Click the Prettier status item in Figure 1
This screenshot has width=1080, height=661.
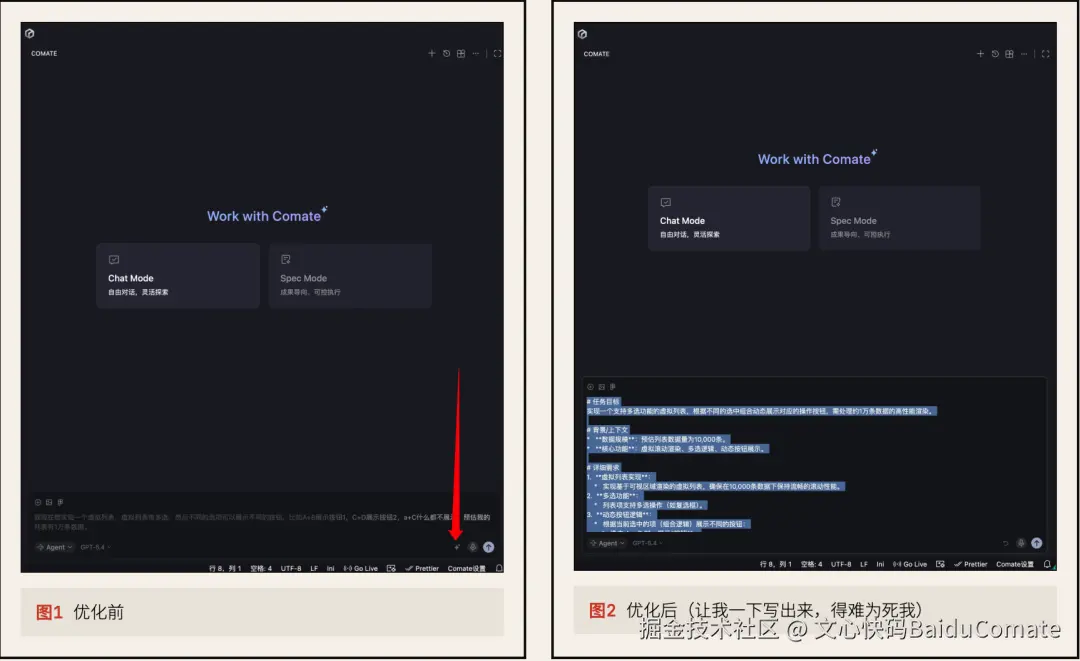coord(422,568)
